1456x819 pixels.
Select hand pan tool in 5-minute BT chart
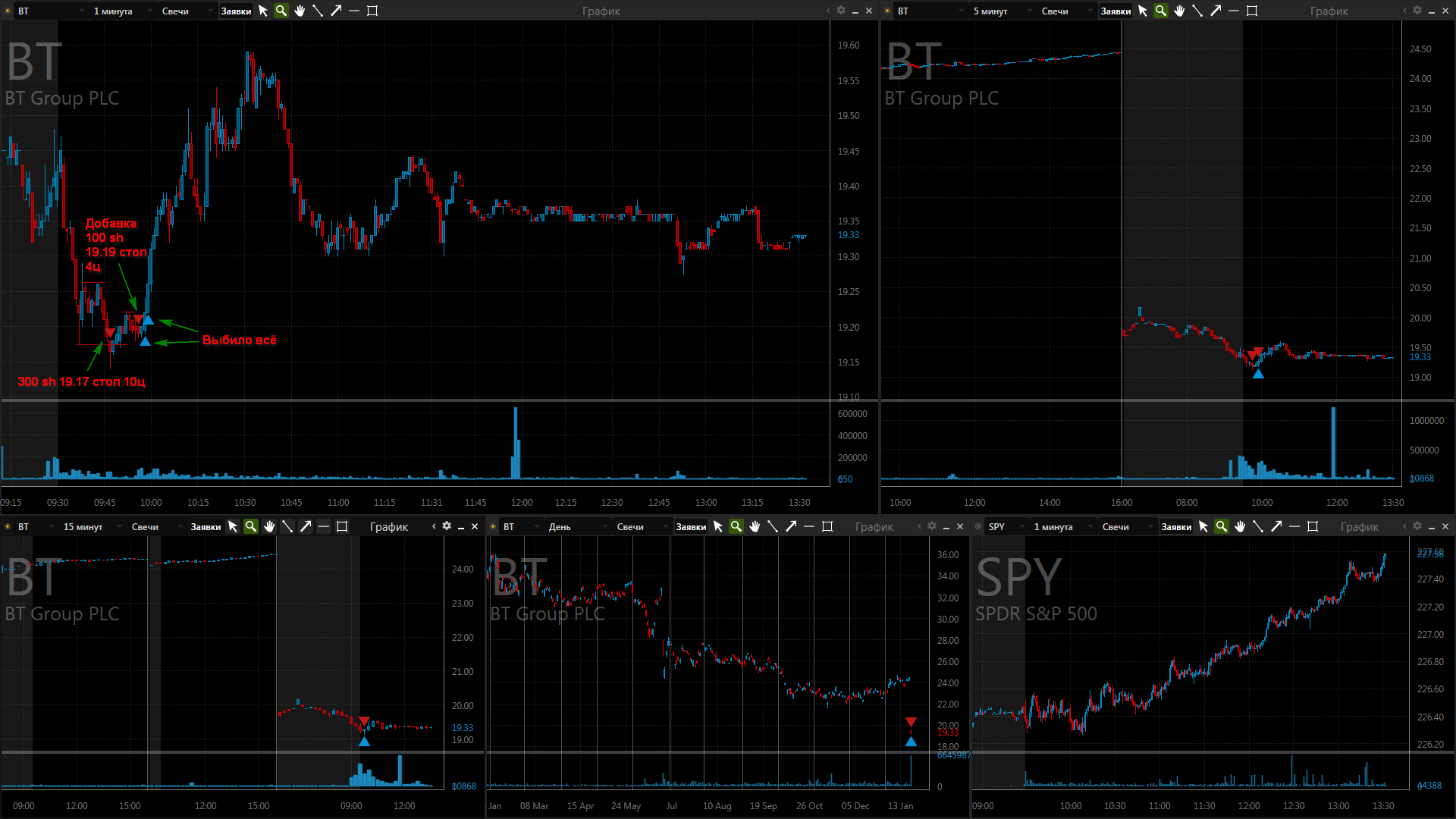[1179, 11]
